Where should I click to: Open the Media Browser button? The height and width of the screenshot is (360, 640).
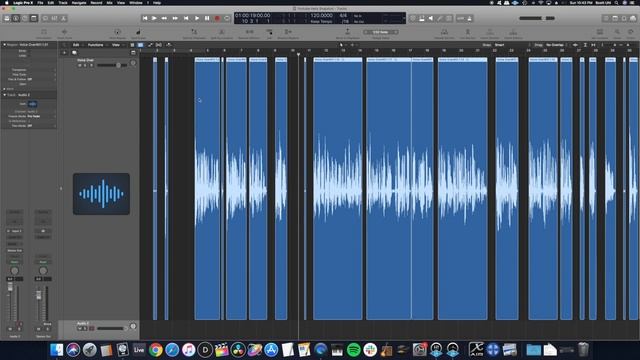pyautogui.click(x=633, y=18)
